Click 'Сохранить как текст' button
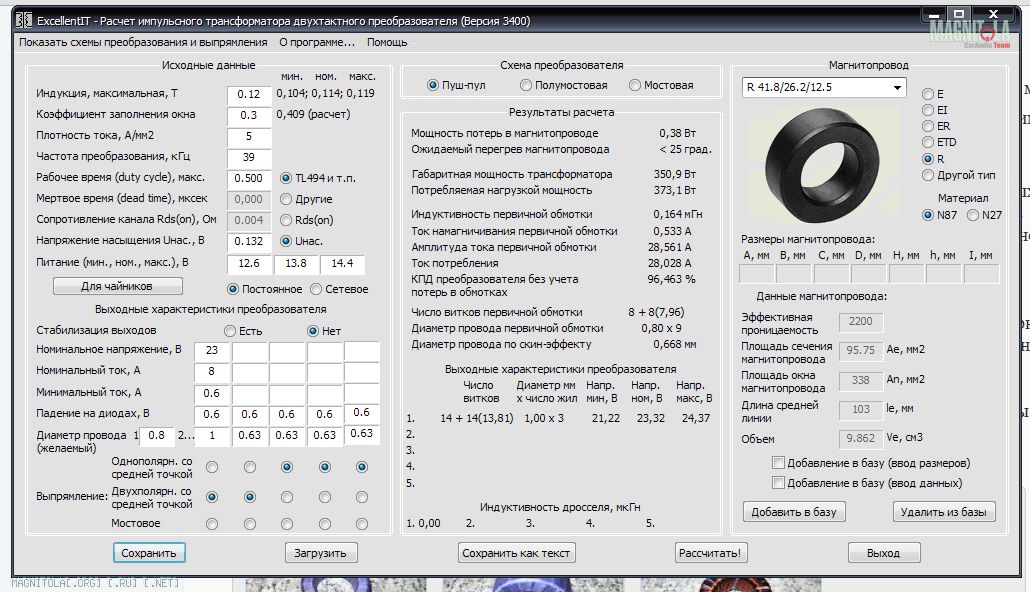Screen dimensions: 1030x592 click(516, 553)
